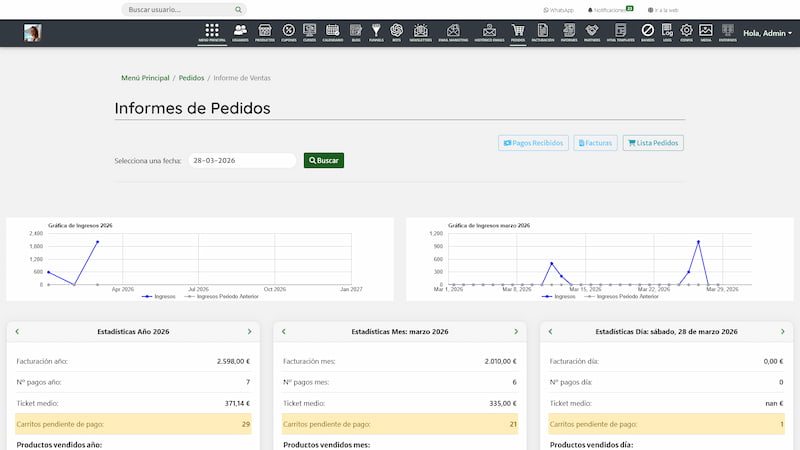Open Pagos Recibidos button
The image size is (800, 450).
pyautogui.click(x=534, y=143)
